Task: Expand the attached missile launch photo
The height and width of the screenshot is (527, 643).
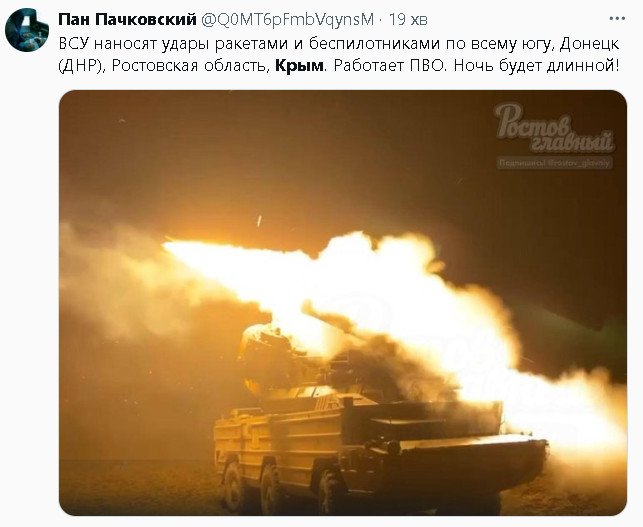Action: coord(343,303)
